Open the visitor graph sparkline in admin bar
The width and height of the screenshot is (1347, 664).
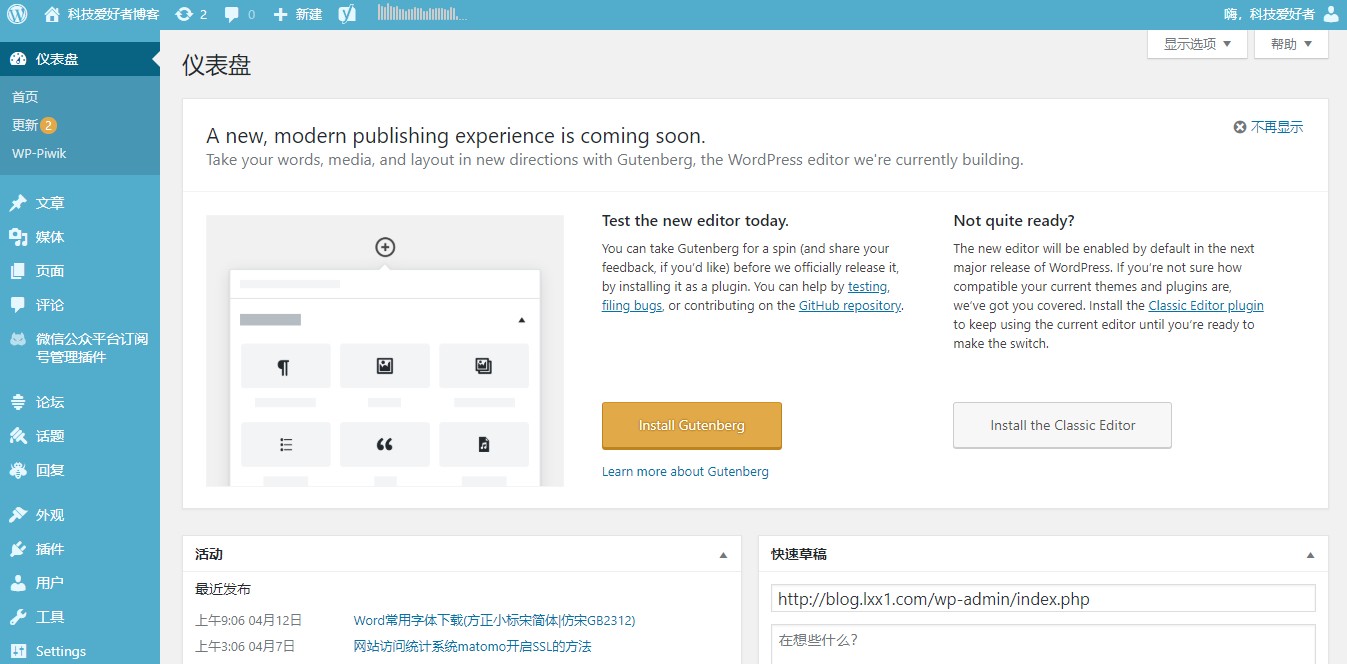click(x=422, y=13)
